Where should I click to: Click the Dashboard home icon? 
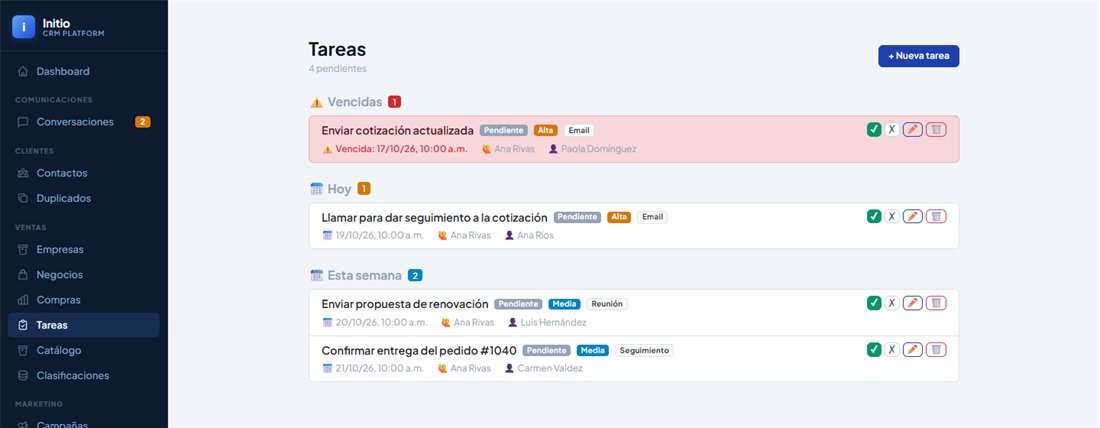point(23,71)
